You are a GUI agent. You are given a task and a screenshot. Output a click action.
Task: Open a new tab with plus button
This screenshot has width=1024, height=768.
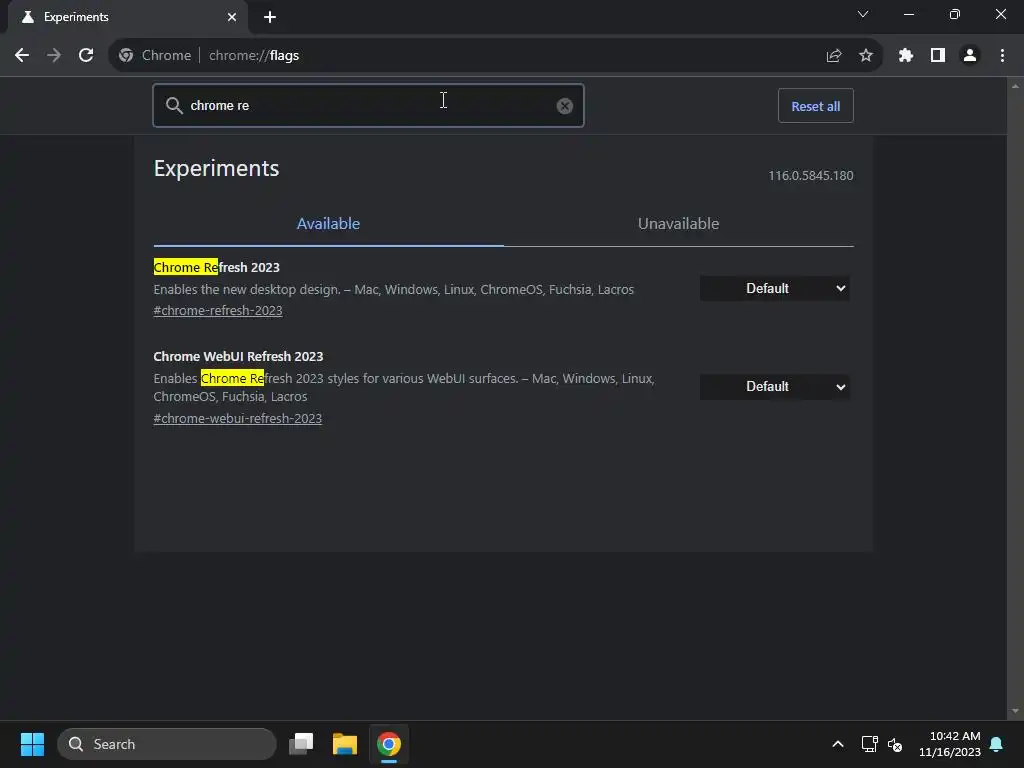point(270,17)
